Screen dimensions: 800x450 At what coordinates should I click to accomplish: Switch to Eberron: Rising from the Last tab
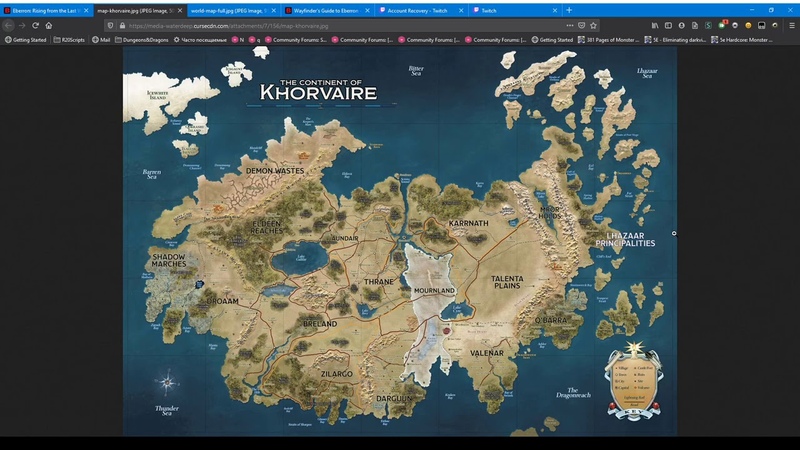pyautogui.click(x=46, y=10)
